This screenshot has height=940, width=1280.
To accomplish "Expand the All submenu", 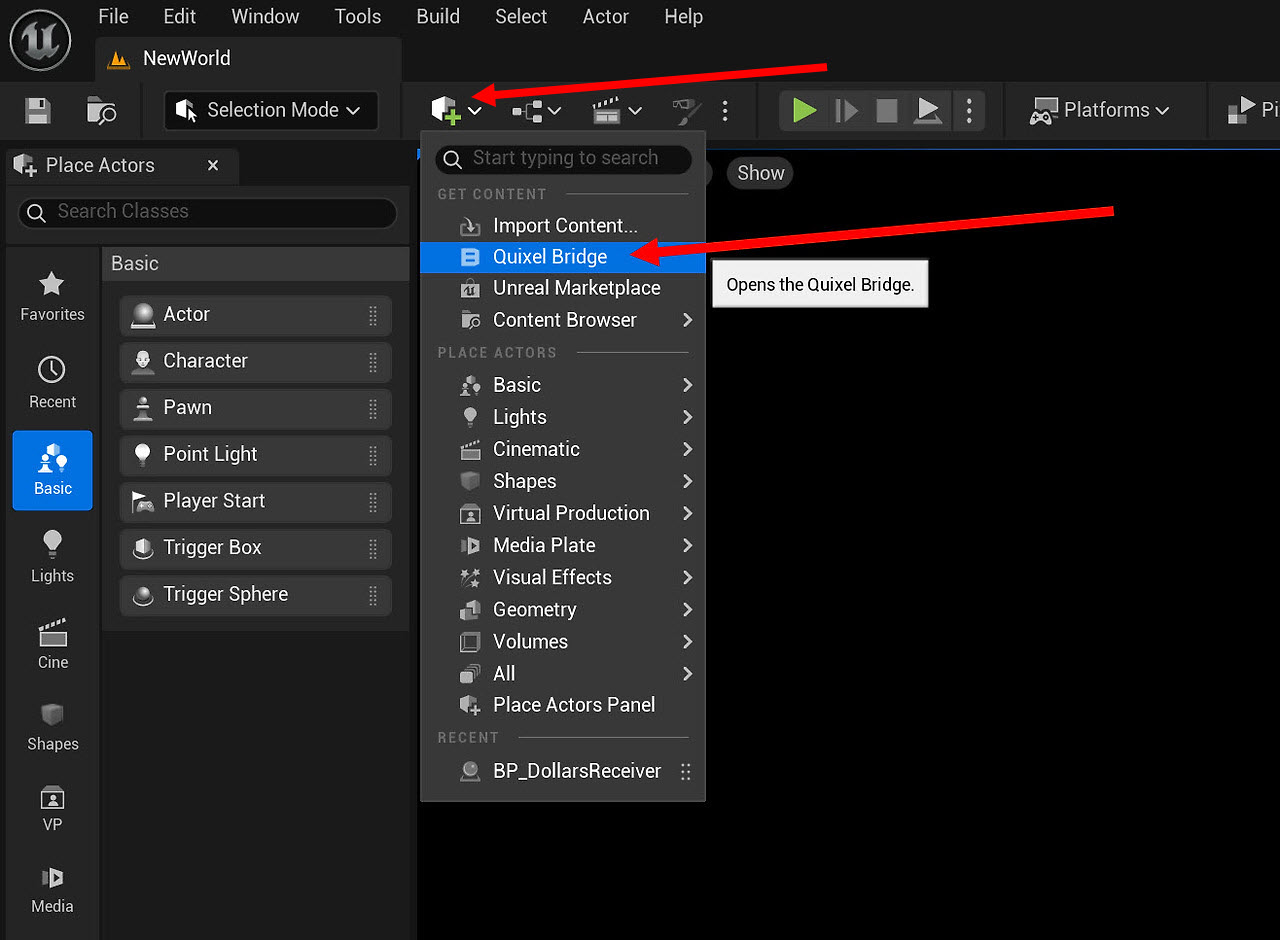I will click(x=563, y=673).
